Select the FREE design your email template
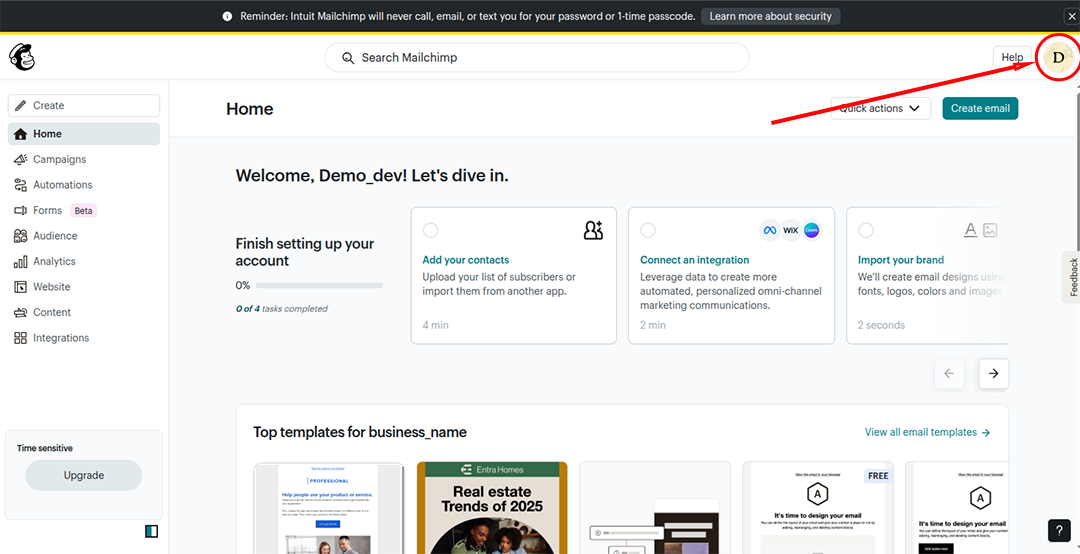The width and height of the screenshot is (1080, 554). [818, 508]
